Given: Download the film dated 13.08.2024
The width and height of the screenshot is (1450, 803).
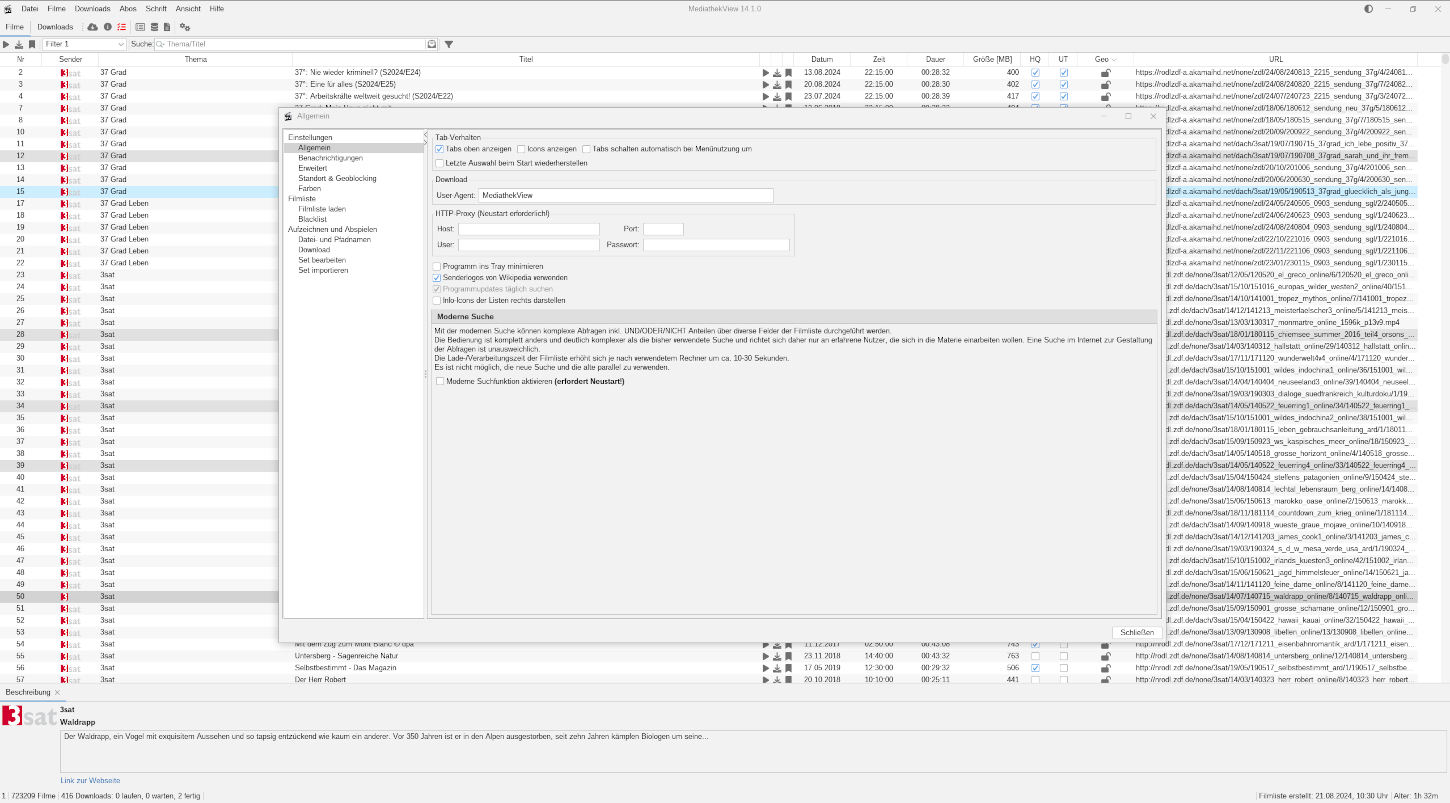Looking at the screenshot, I should click(x=777, y=72).
